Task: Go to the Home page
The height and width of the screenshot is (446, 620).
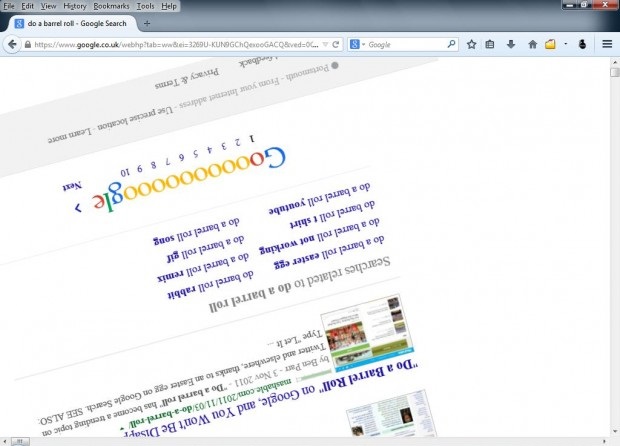Action: tap(533, 44)
